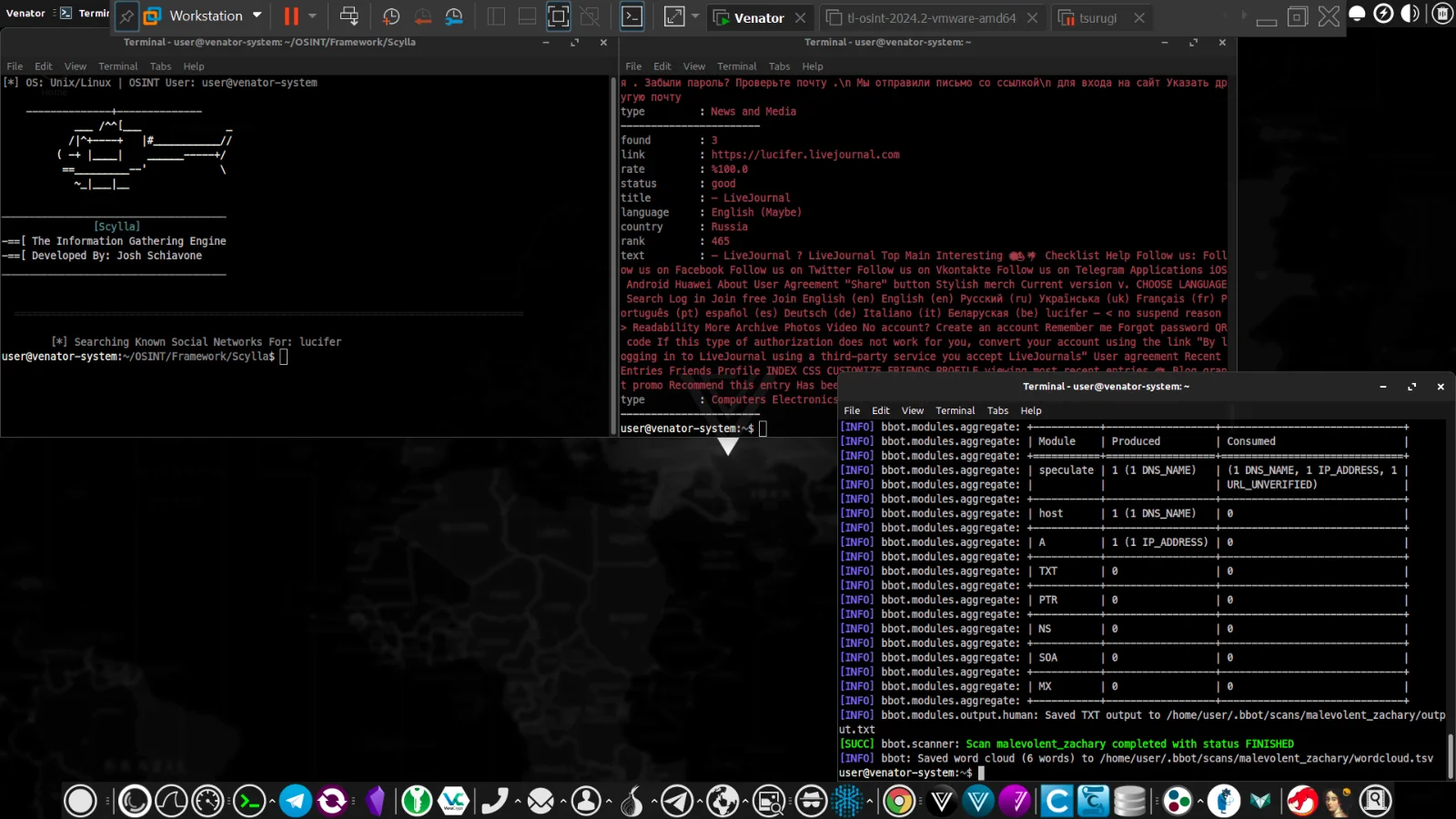Expand the stretch guest display dropdown arrow
The height and width of the screenshot is (819, 1456).
pyautogui.click(x=695, y=16)
